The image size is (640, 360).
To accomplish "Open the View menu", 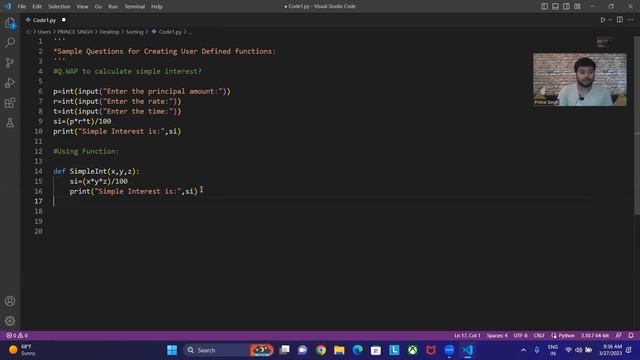I will tap(82, 7).
